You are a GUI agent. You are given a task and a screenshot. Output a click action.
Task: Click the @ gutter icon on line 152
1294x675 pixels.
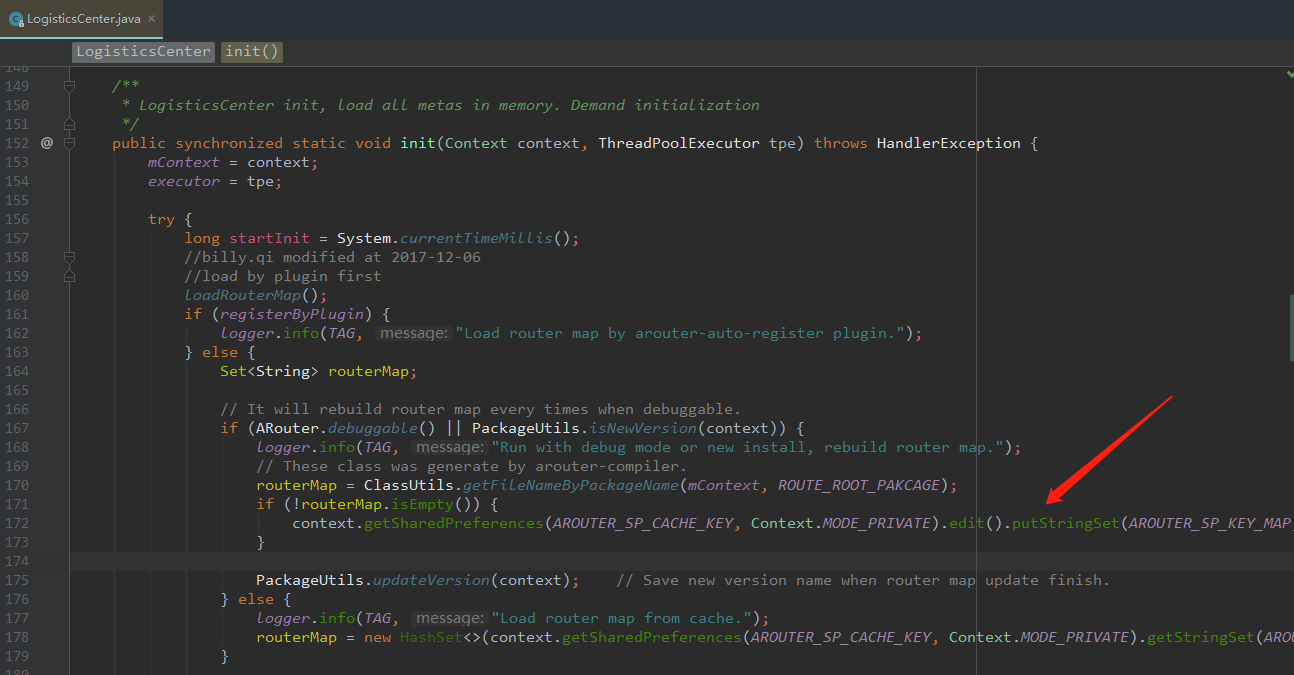point(46,143)
